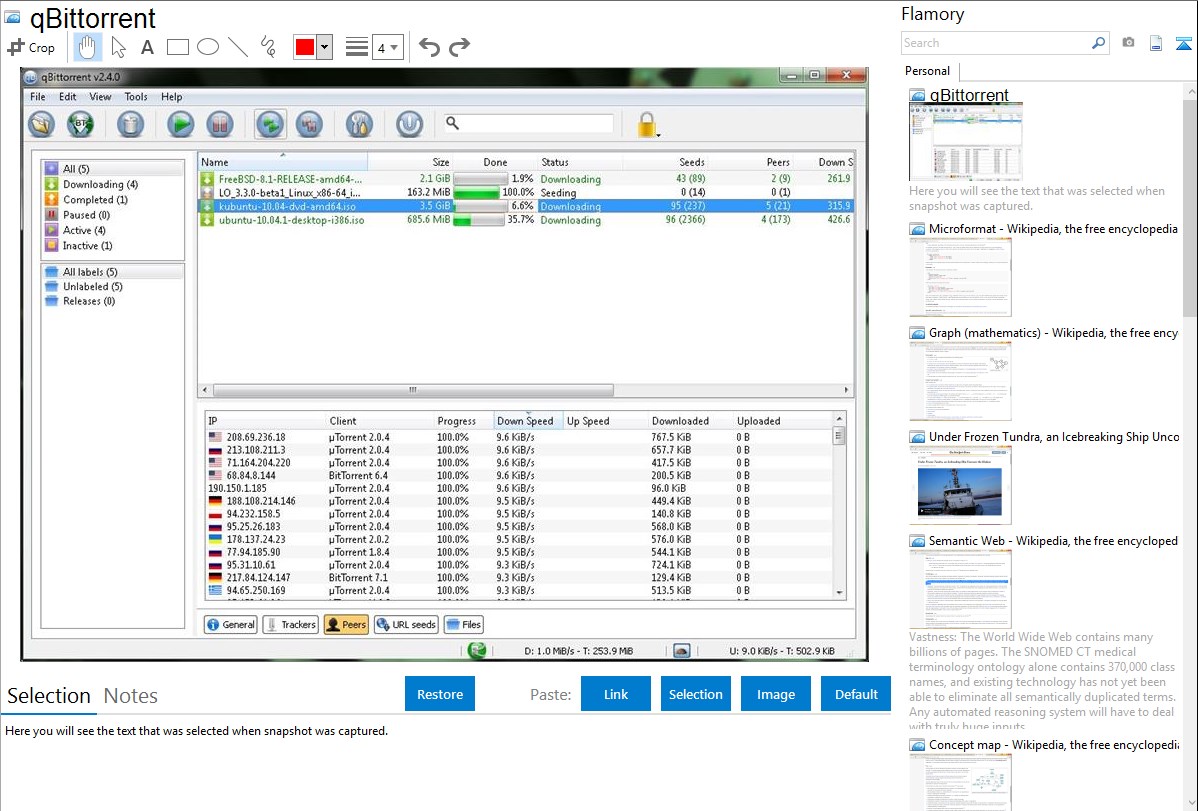
Task: Open the color picker dropdown arrow
Action: 324,47
